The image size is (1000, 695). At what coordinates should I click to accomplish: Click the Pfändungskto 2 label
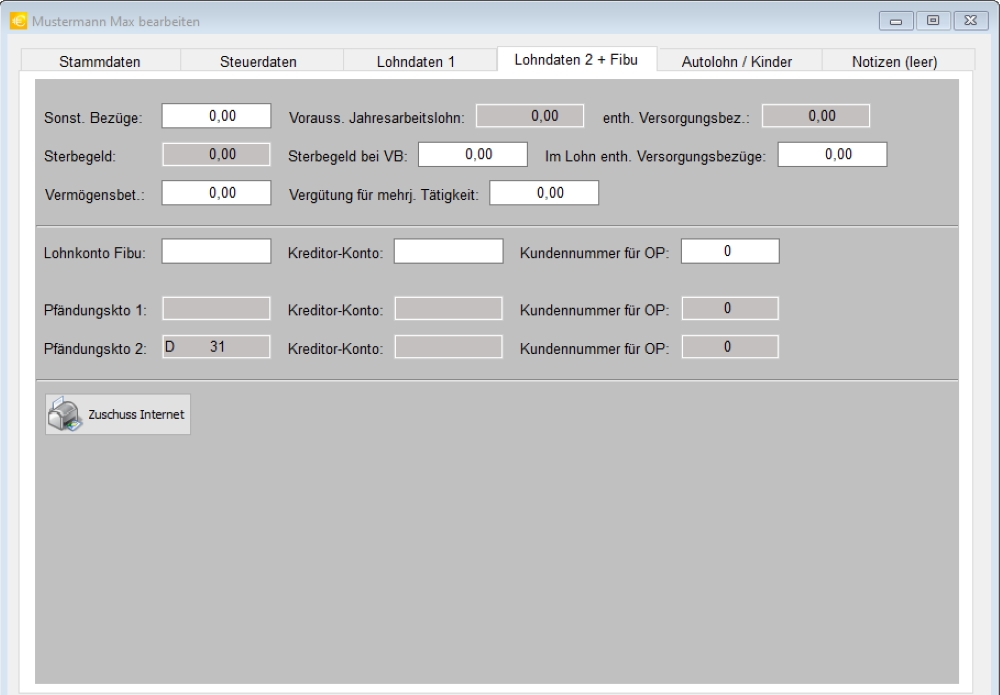point(95,349)
